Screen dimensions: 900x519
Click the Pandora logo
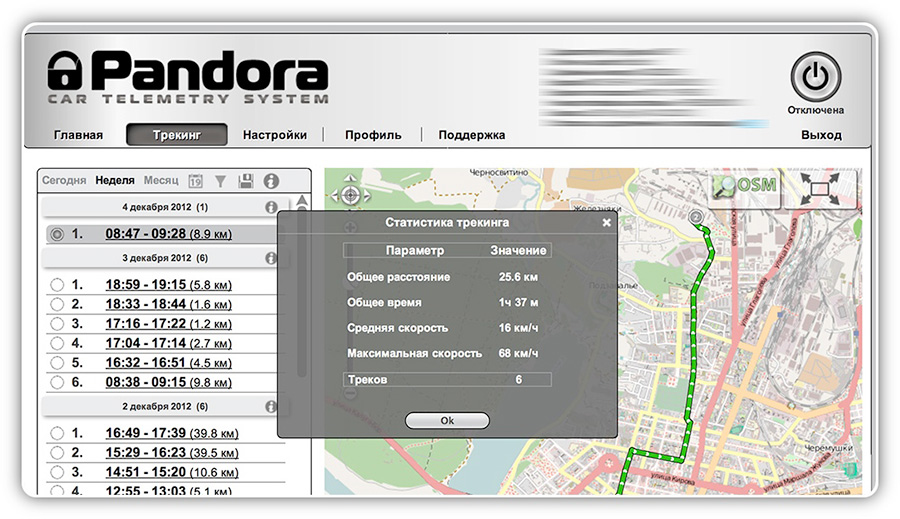click(188, 77)
